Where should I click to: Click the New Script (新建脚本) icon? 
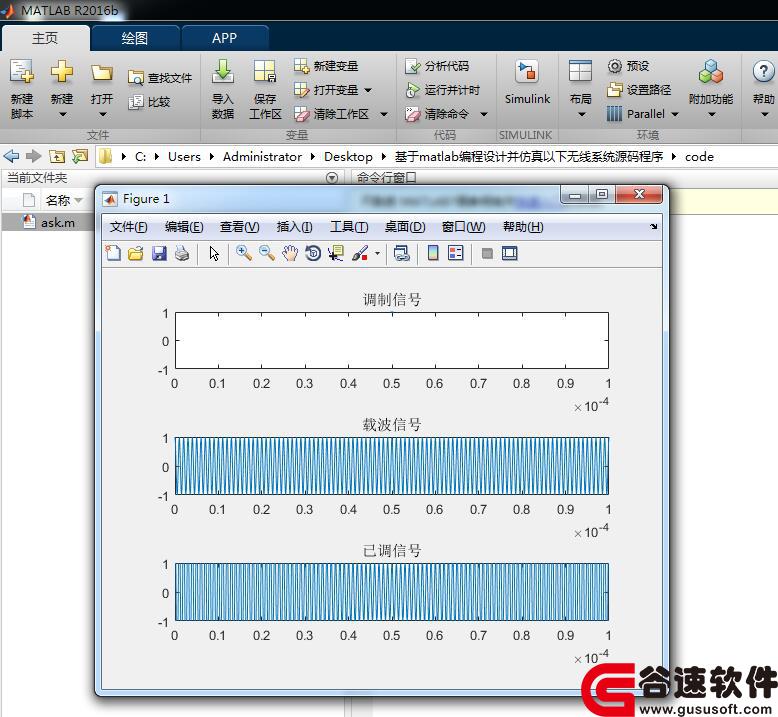(x=22, y=72)
